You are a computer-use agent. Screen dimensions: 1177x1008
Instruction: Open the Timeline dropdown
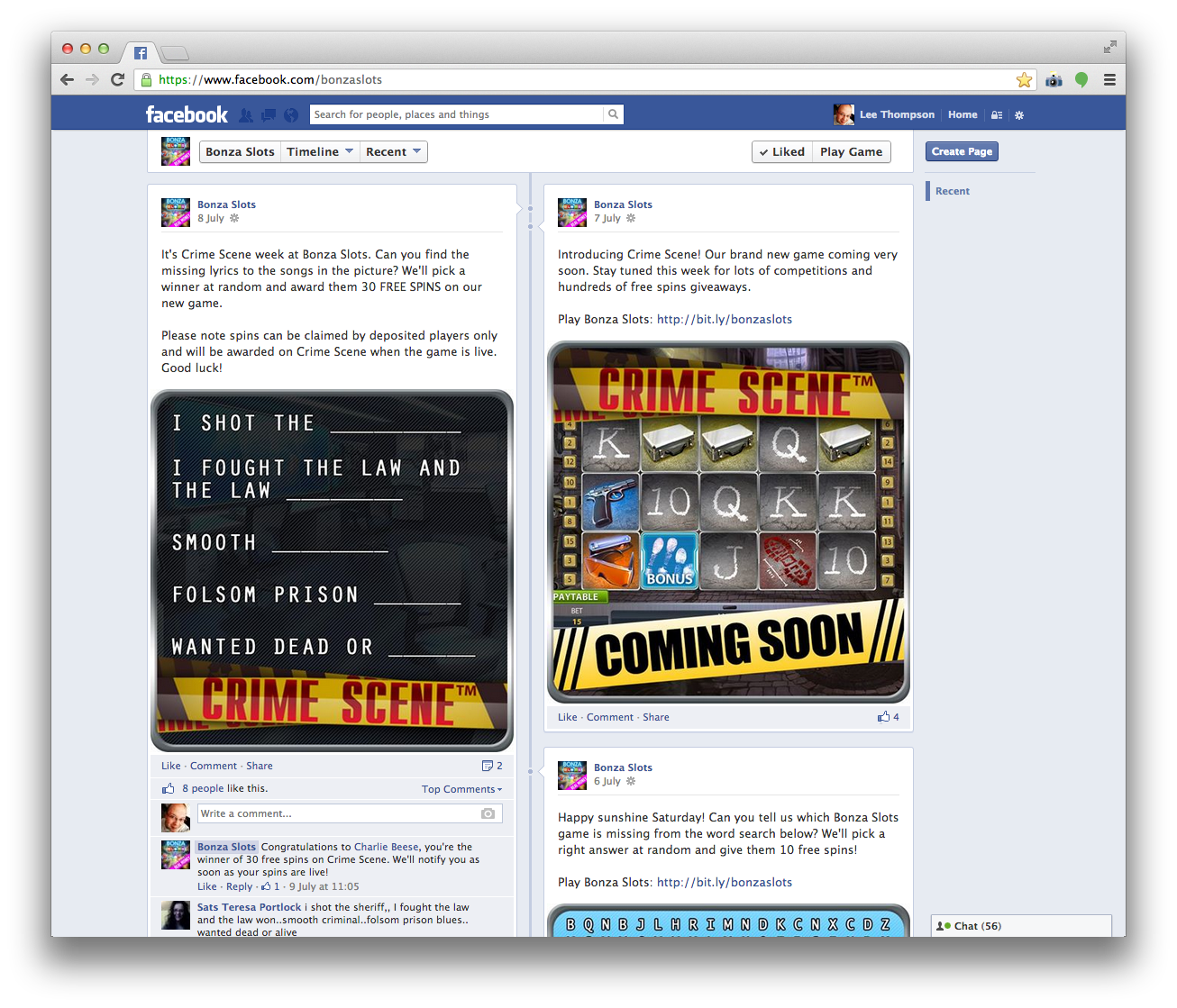coord(320,151)
